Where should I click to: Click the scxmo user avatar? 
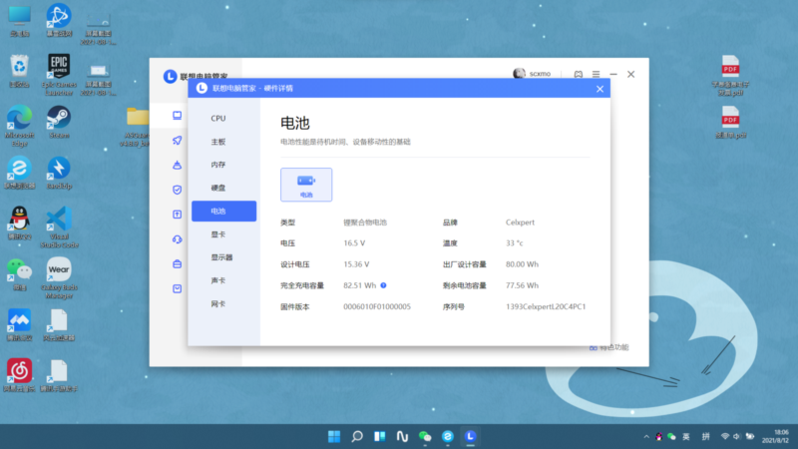click(x=519, y=74)
